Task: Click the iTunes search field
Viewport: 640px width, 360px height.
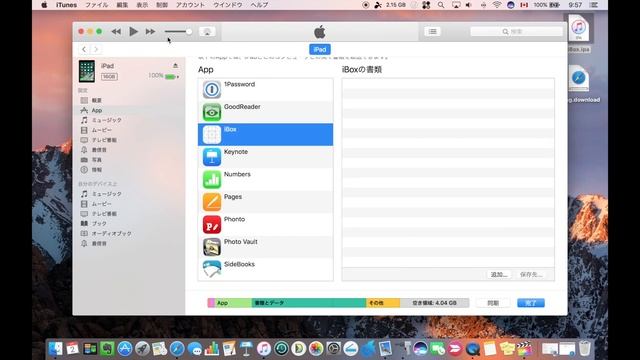Action: (516, 31)
